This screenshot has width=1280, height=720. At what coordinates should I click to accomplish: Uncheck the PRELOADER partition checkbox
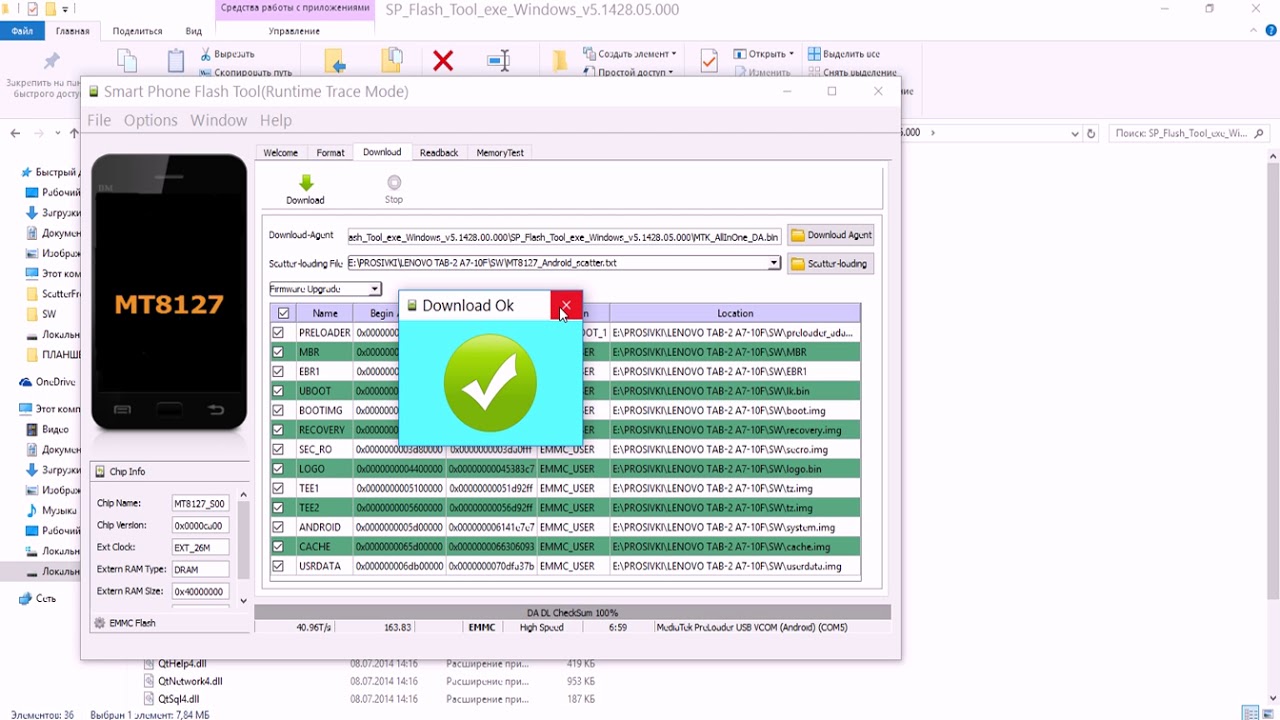278,332
